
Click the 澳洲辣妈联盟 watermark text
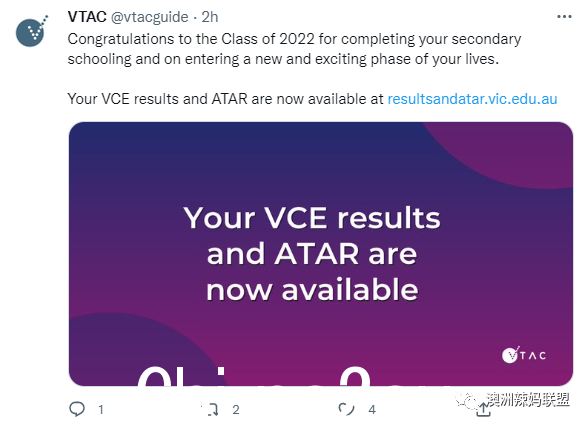[529, 400]
